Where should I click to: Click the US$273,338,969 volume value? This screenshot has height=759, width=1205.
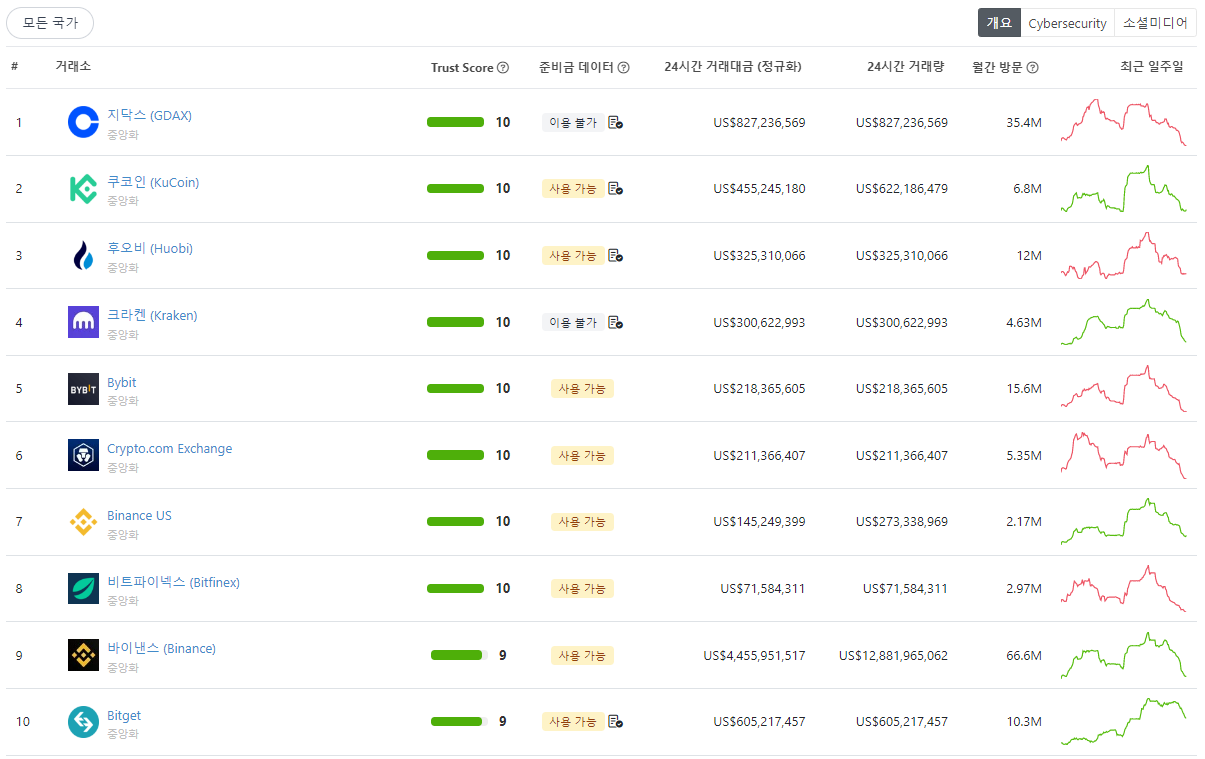(x=902, y=522)
